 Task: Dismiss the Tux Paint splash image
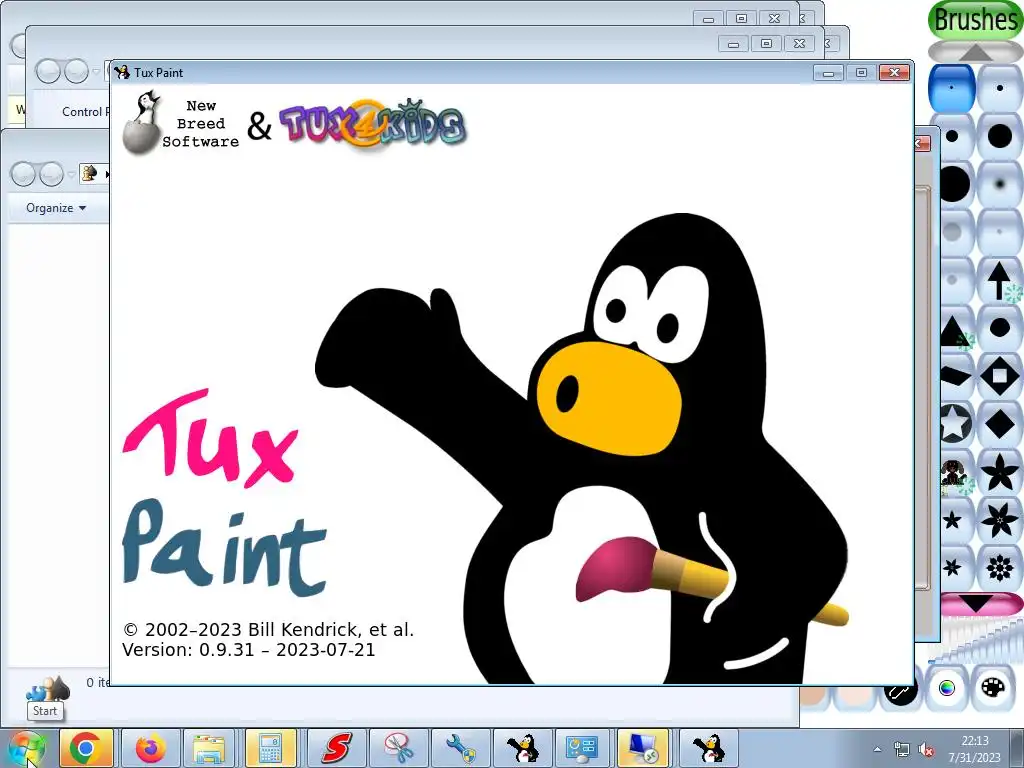pyautogui.click(x=511, y=384)
